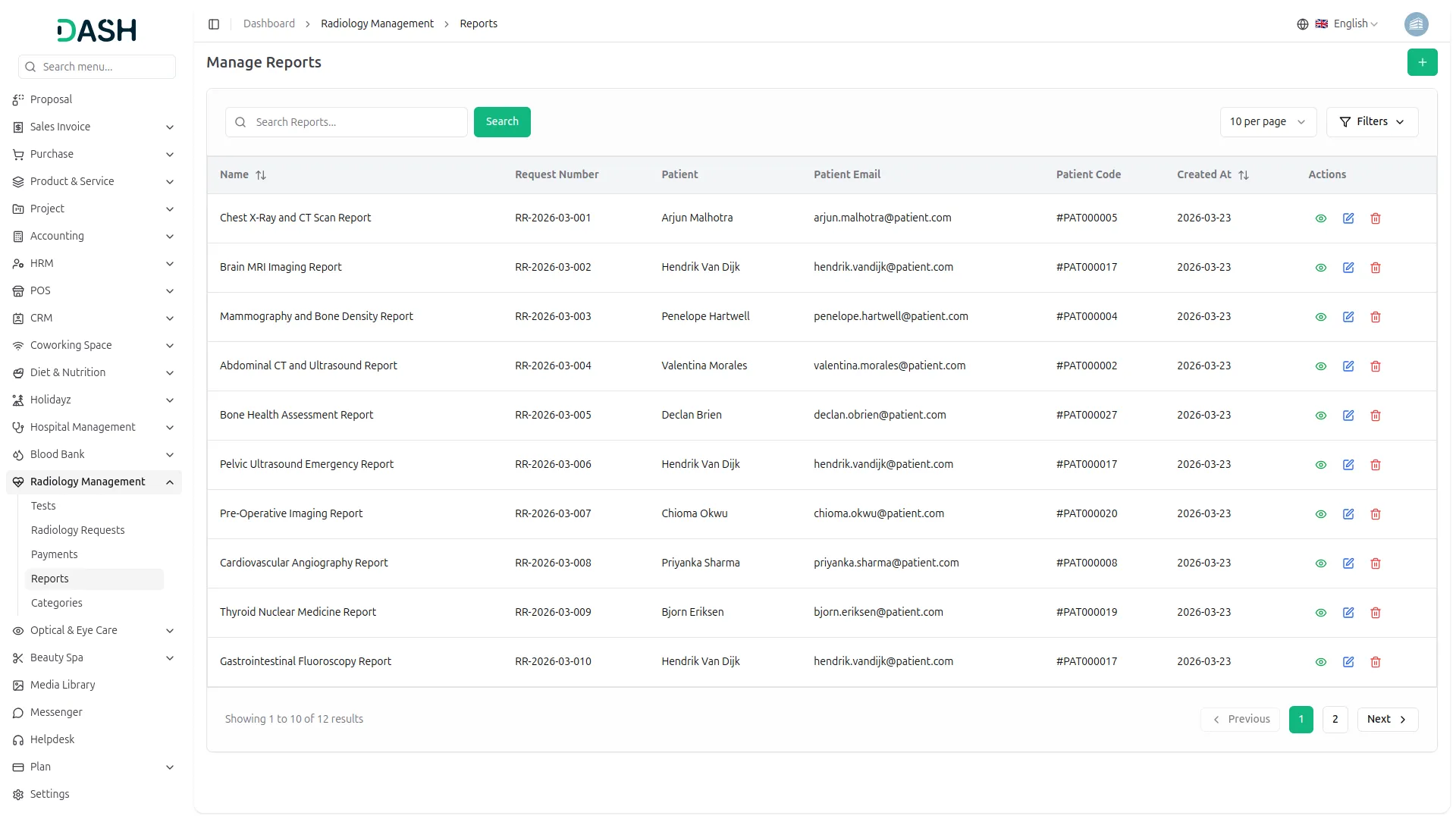
Task: Expand the Sales Invoice menu
Action: 93,127
